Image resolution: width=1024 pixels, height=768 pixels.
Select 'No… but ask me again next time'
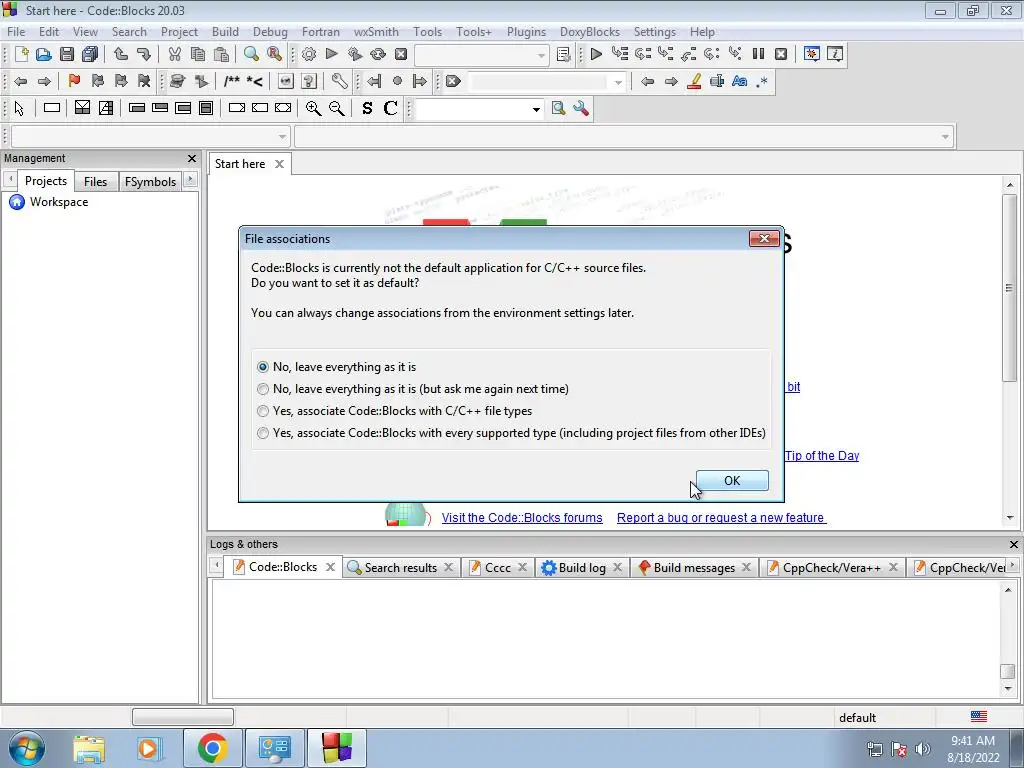click(413, 389)
